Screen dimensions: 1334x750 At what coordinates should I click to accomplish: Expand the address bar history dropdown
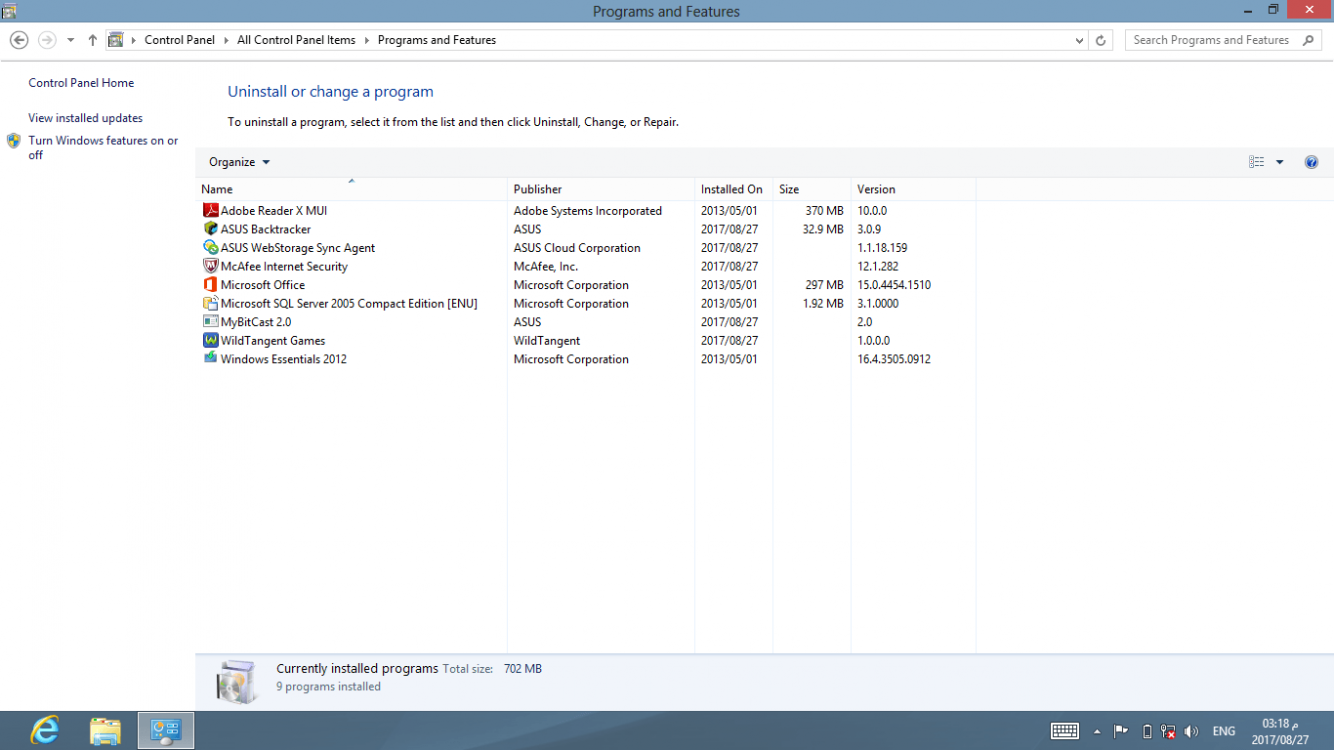pos(1079,40)
